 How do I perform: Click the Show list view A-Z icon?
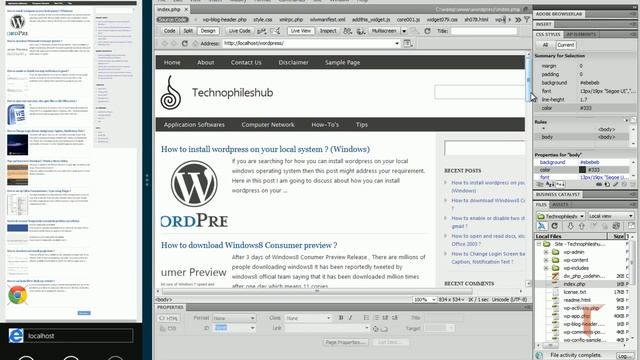(x=550, y=185)
